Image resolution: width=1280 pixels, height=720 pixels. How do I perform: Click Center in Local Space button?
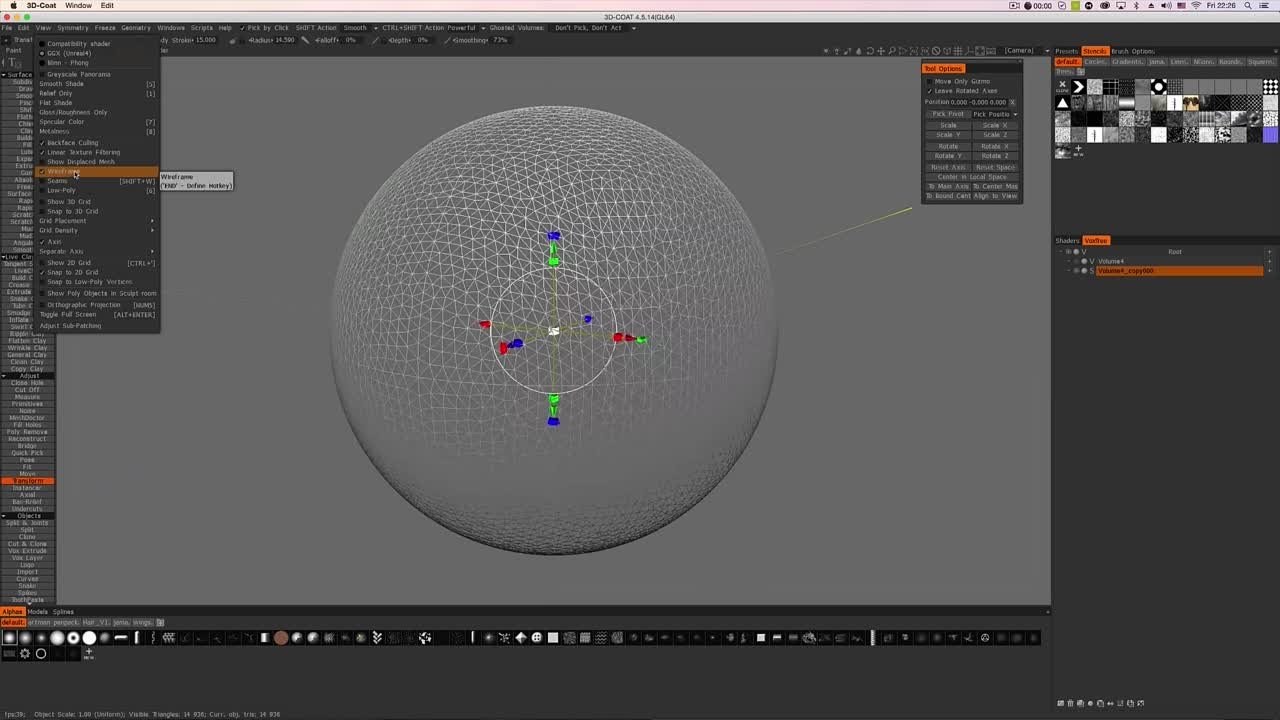pyautogui.click(x=972, y=177)
